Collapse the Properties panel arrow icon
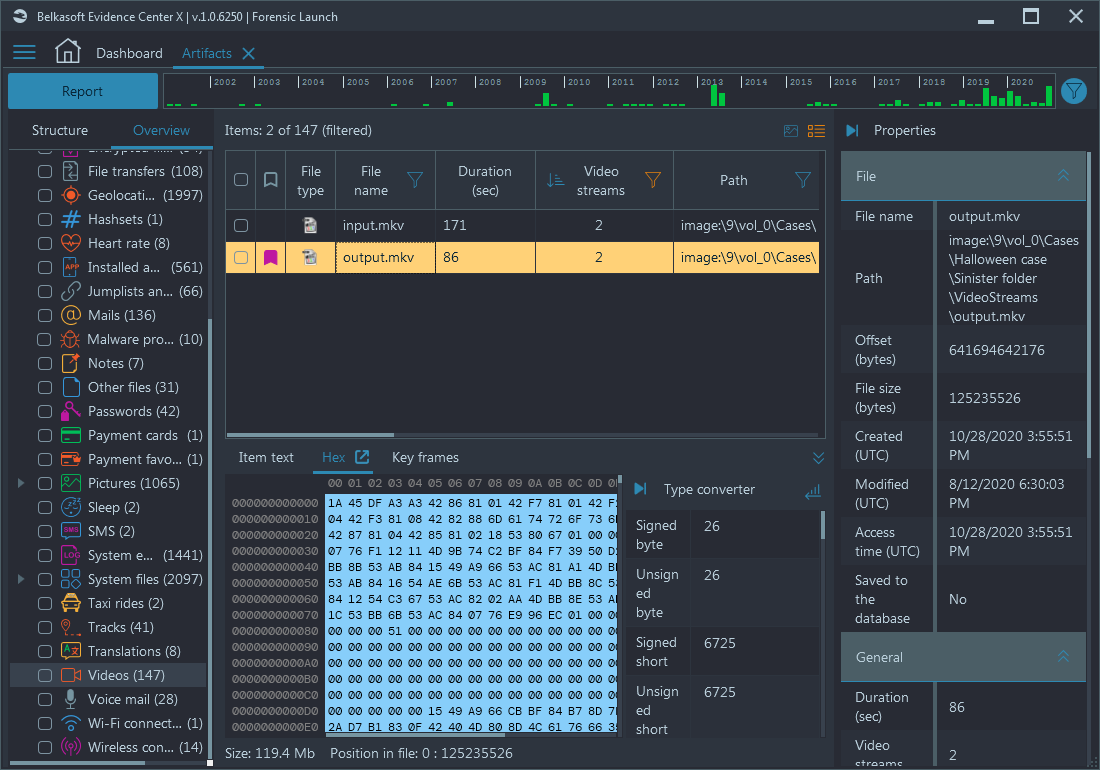 coord(852,130)
